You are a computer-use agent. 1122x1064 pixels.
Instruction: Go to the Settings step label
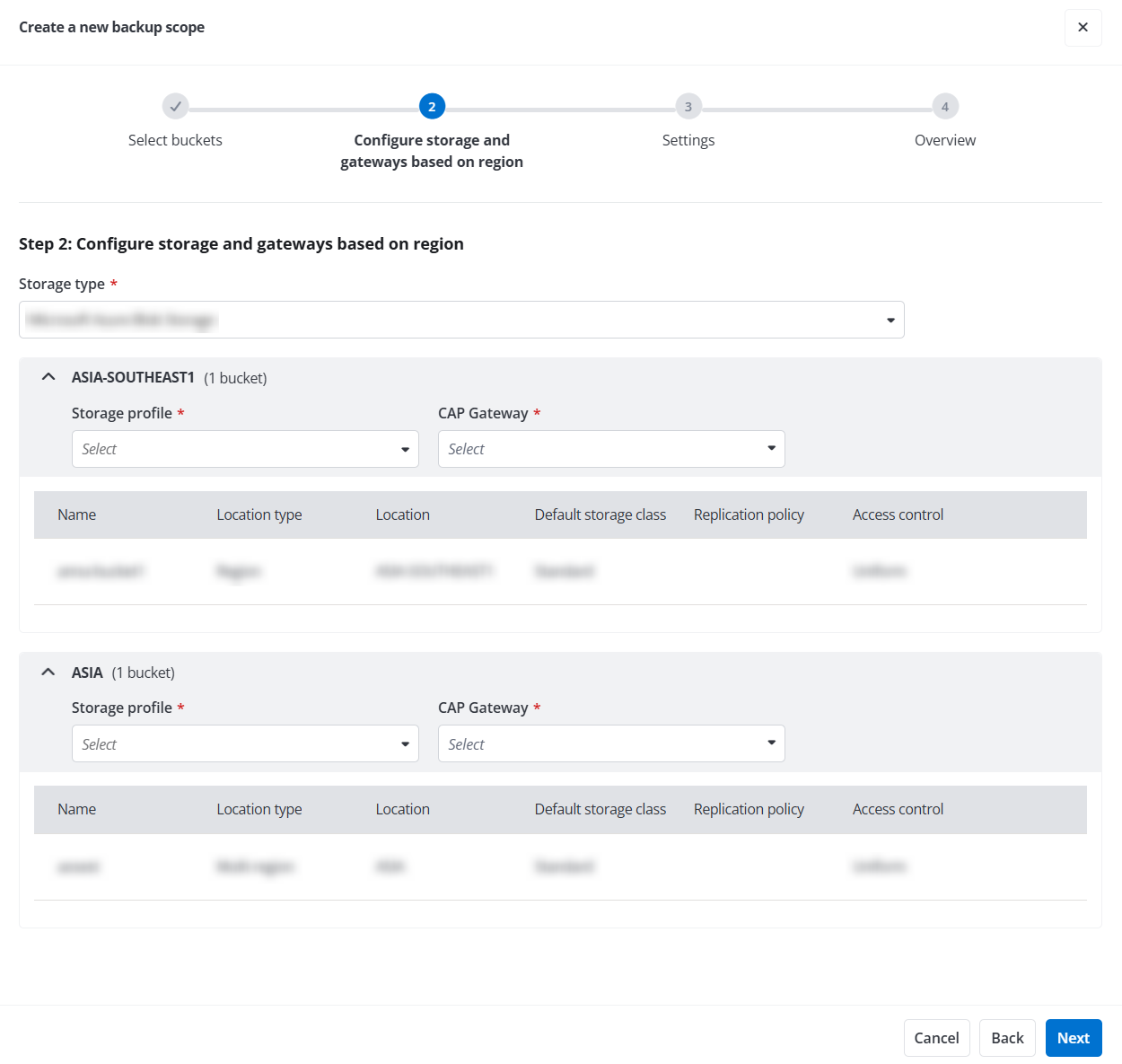pos(688,140)
